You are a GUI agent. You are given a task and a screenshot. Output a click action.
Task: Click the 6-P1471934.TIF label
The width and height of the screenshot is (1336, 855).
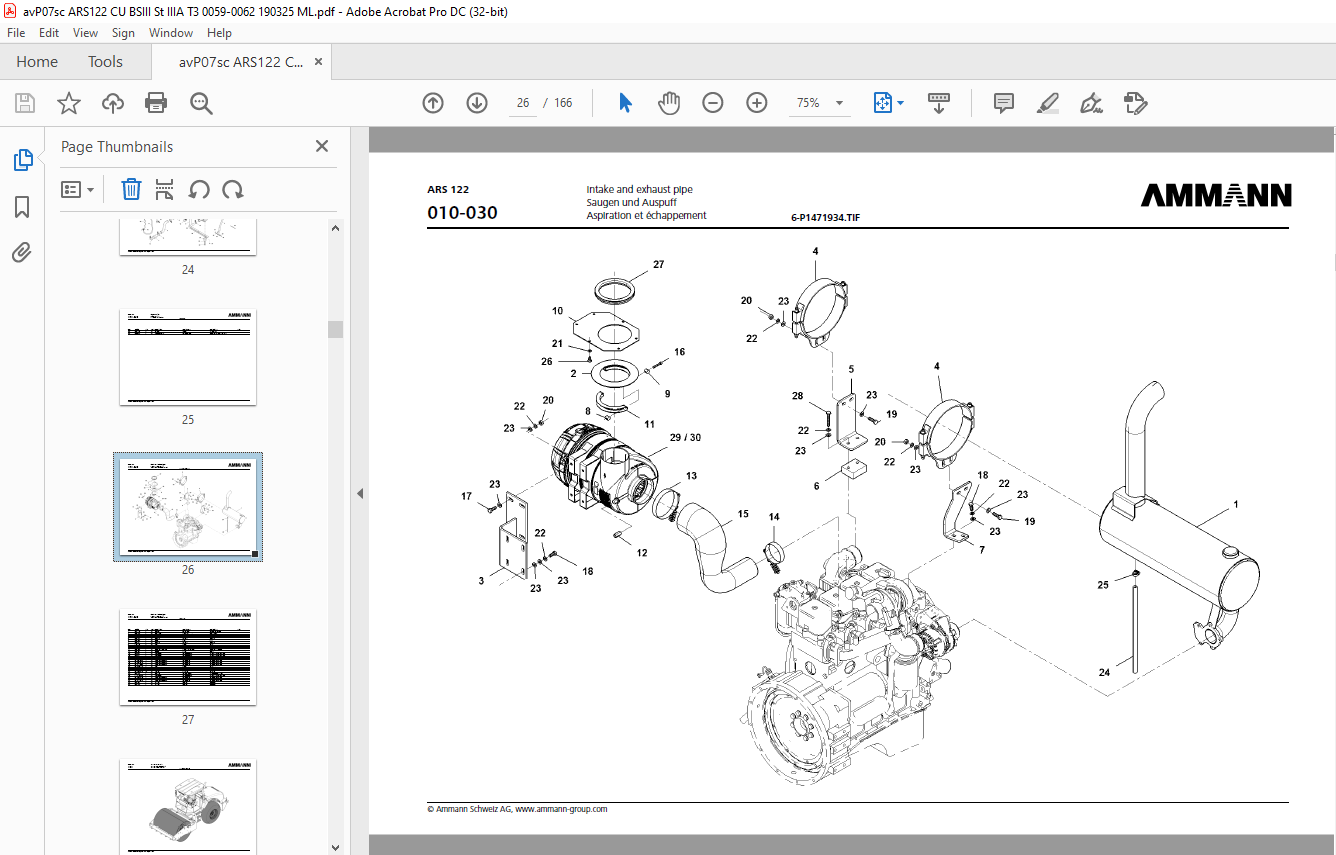(825, 217)
